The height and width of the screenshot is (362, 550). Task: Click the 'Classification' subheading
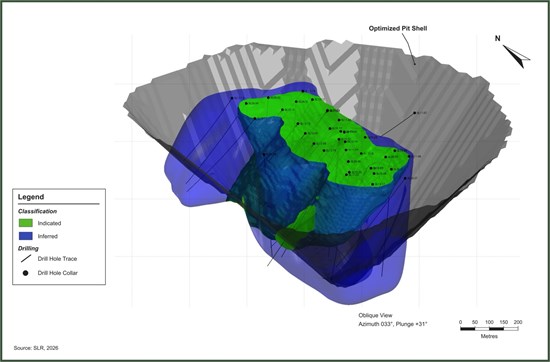point(38,211)
